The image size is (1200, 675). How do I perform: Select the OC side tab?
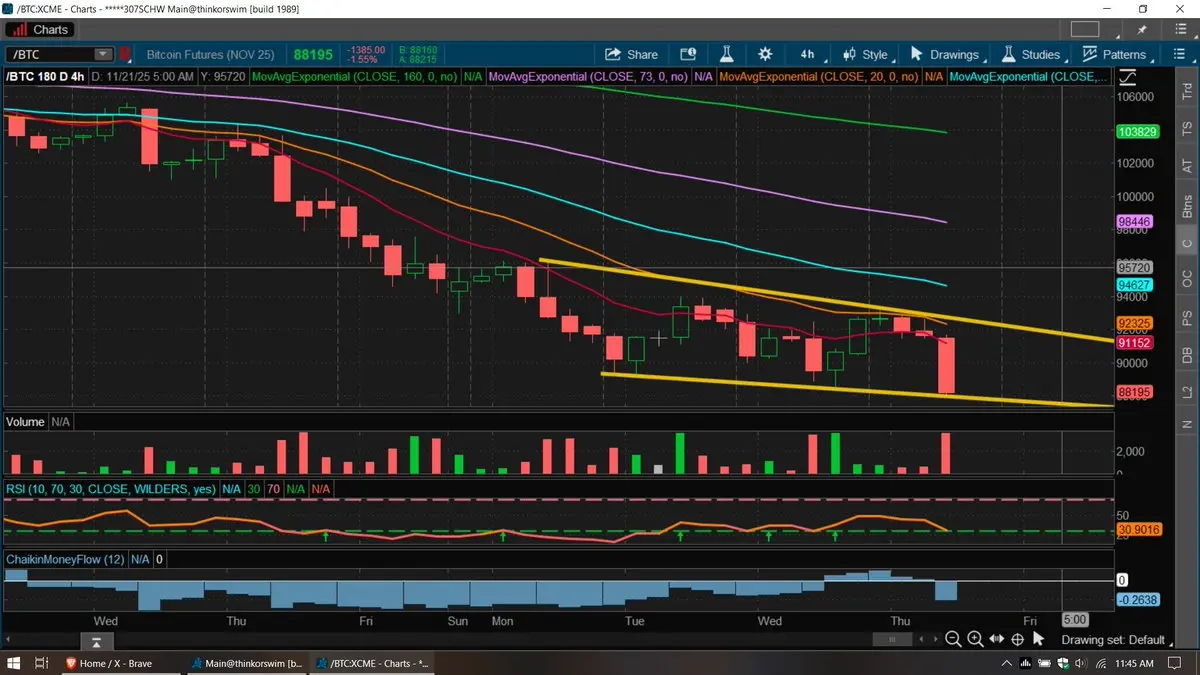point(1187,277)
